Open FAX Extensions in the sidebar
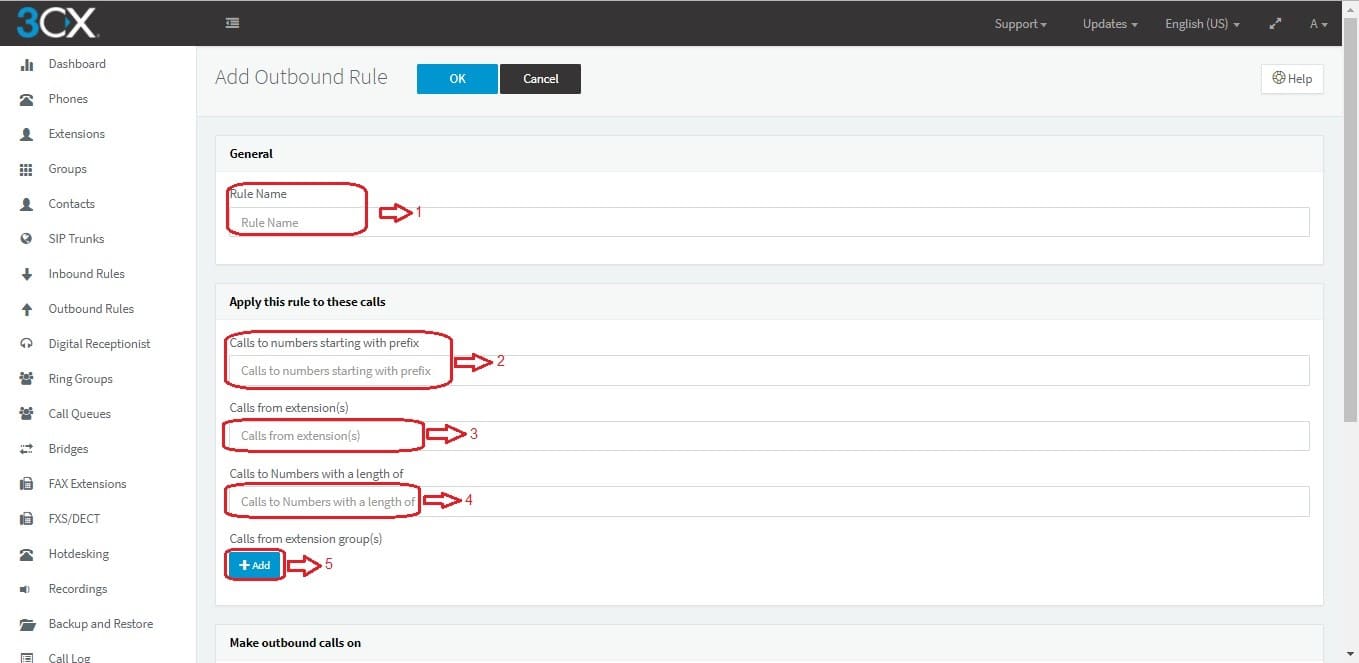Image resolution: width=1359 pixels, height=663 pixels. [x=88, y=484]
